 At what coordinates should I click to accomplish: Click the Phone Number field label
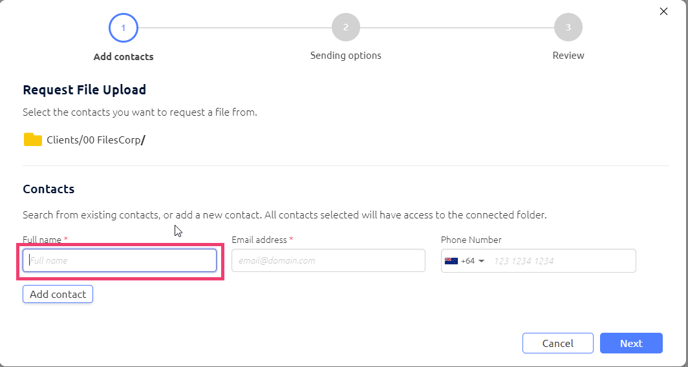[471, 240]
